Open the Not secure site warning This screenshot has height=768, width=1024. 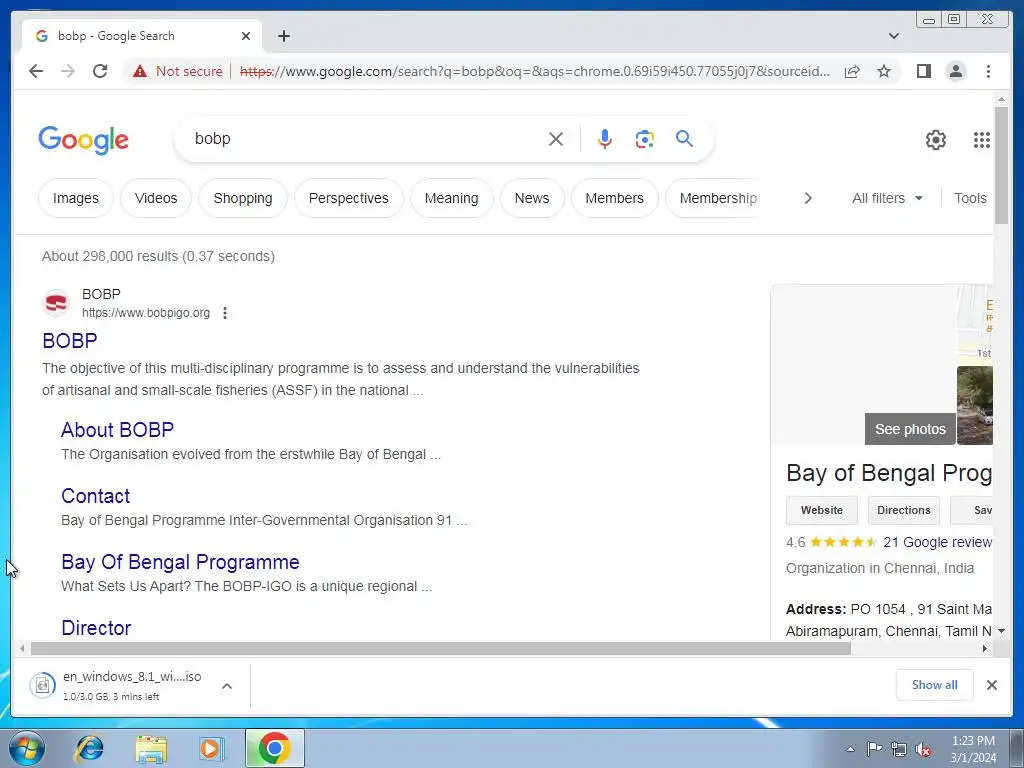[178, 71]
